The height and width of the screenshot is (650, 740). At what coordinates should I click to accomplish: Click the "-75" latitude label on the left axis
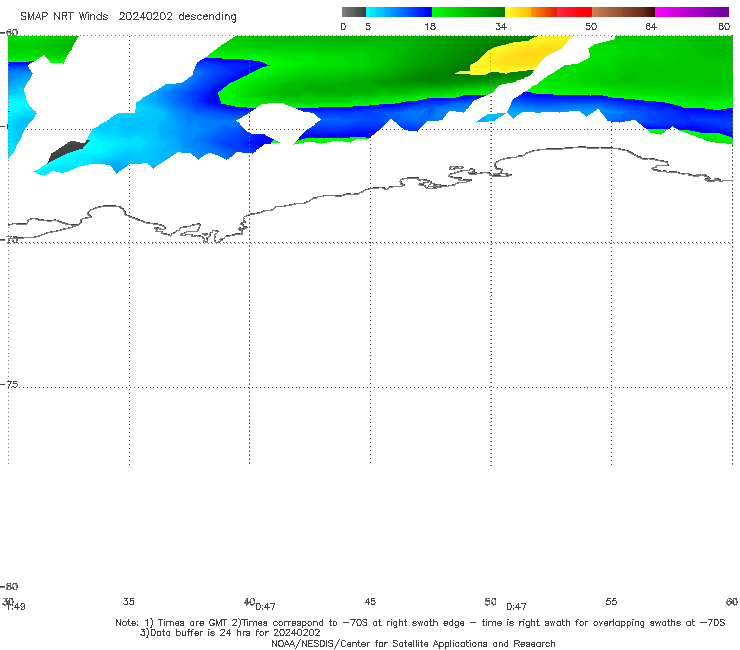(x=10, y=384)
